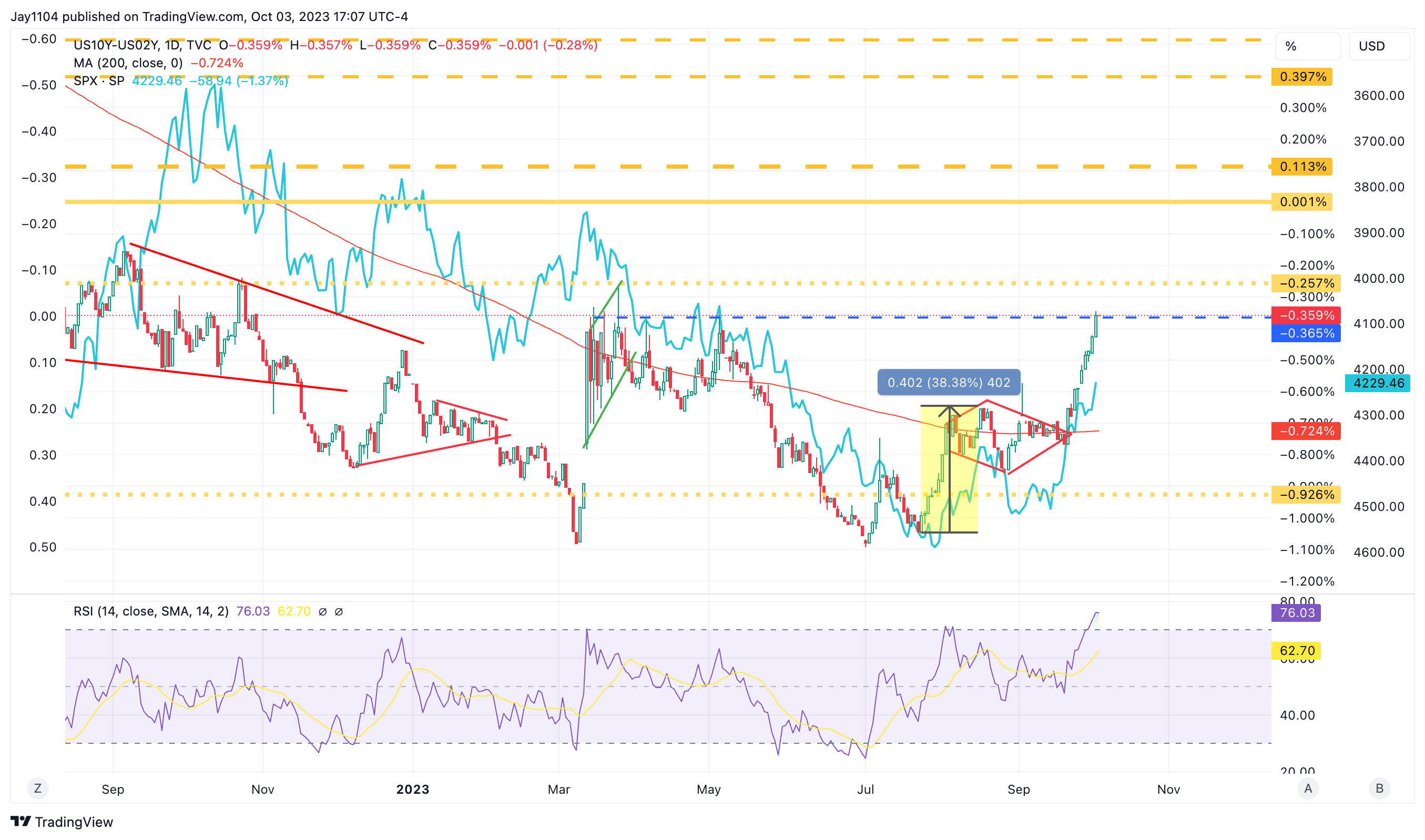The image size is (1425, 840).
Task: Click the 0.402 (38.38%) 402 measurement label
Action: 948,383
